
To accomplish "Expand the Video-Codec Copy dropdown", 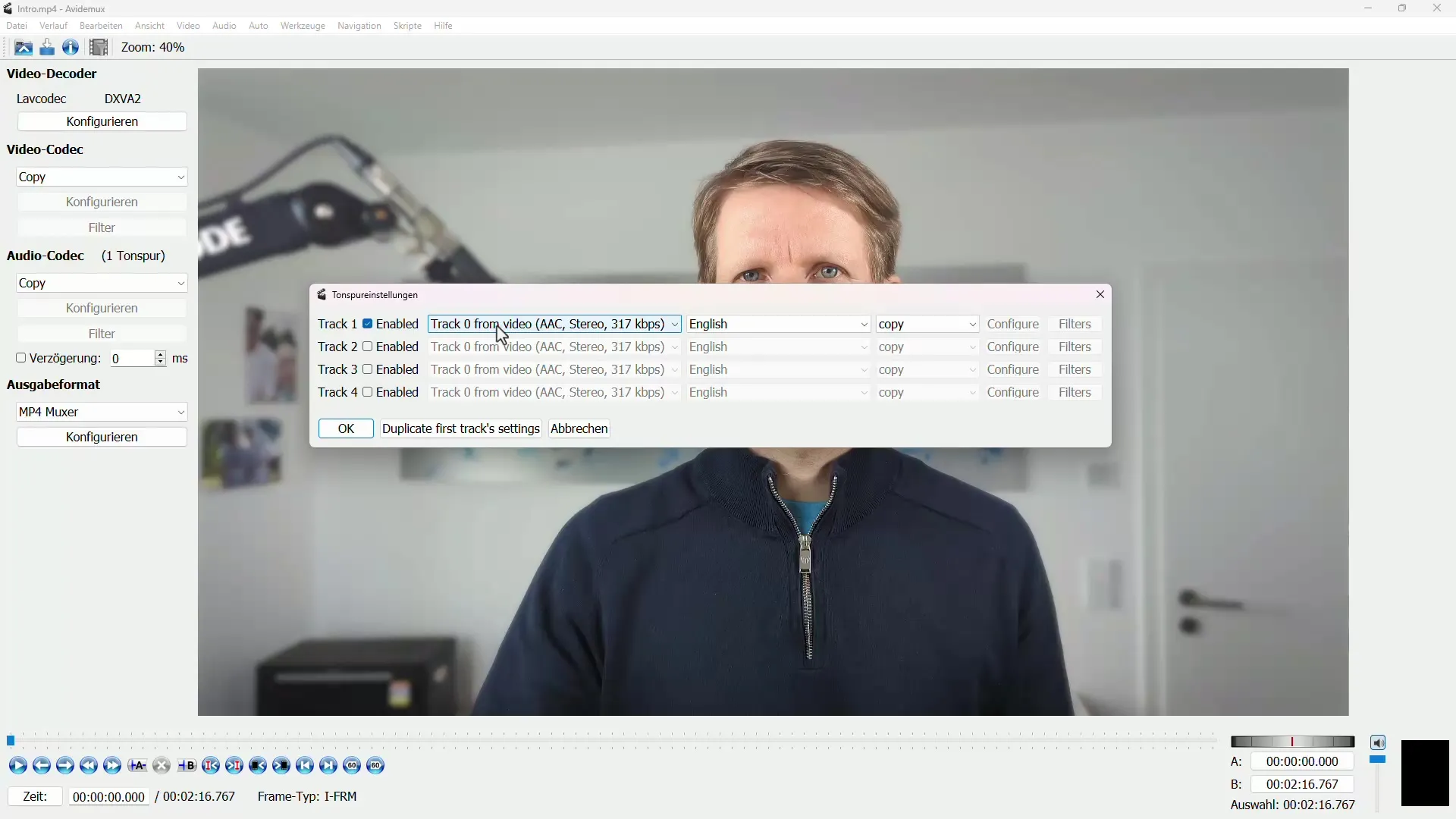I will [180, 176].
